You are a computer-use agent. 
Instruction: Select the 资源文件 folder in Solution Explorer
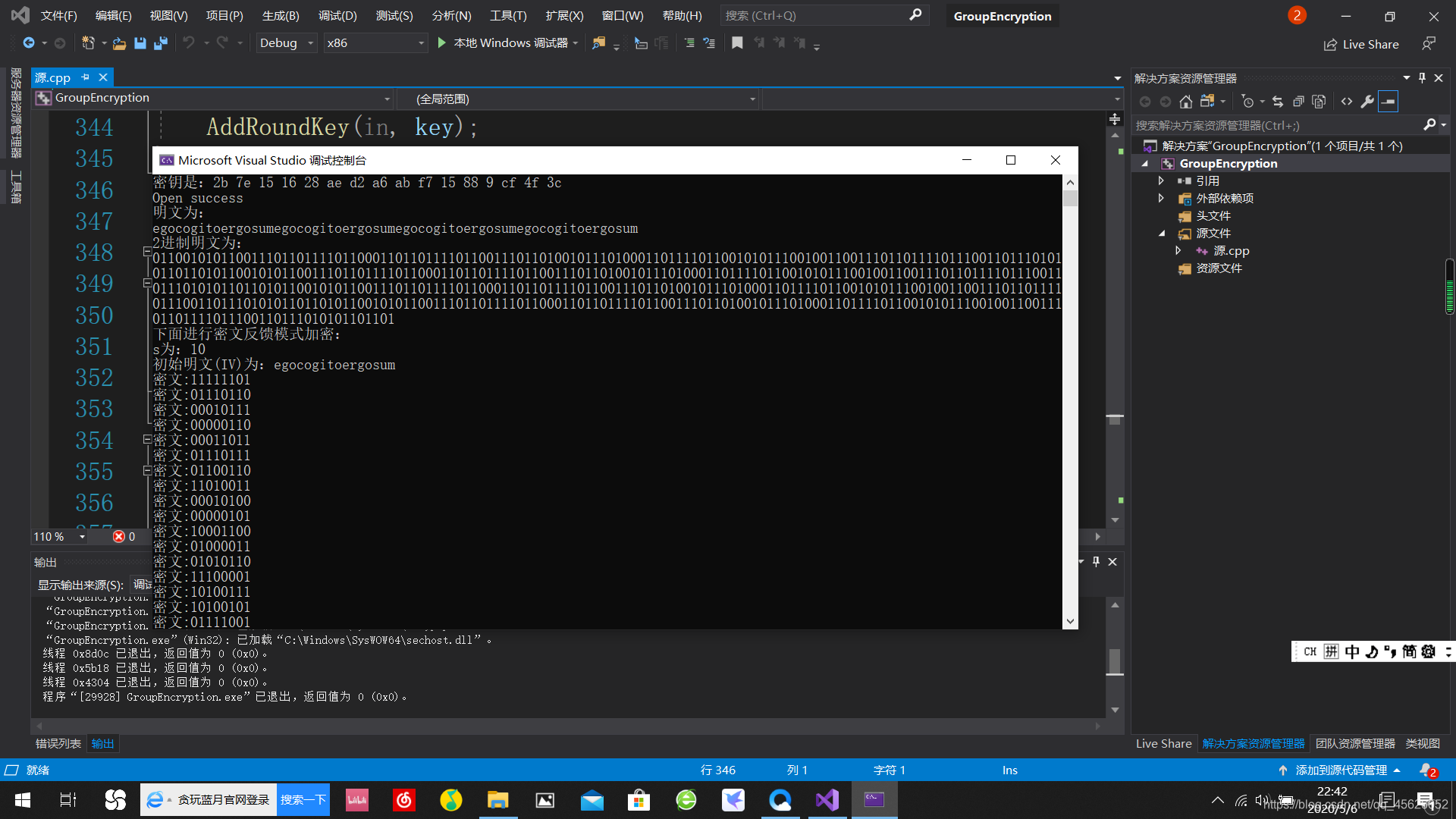pos(1219,268)
